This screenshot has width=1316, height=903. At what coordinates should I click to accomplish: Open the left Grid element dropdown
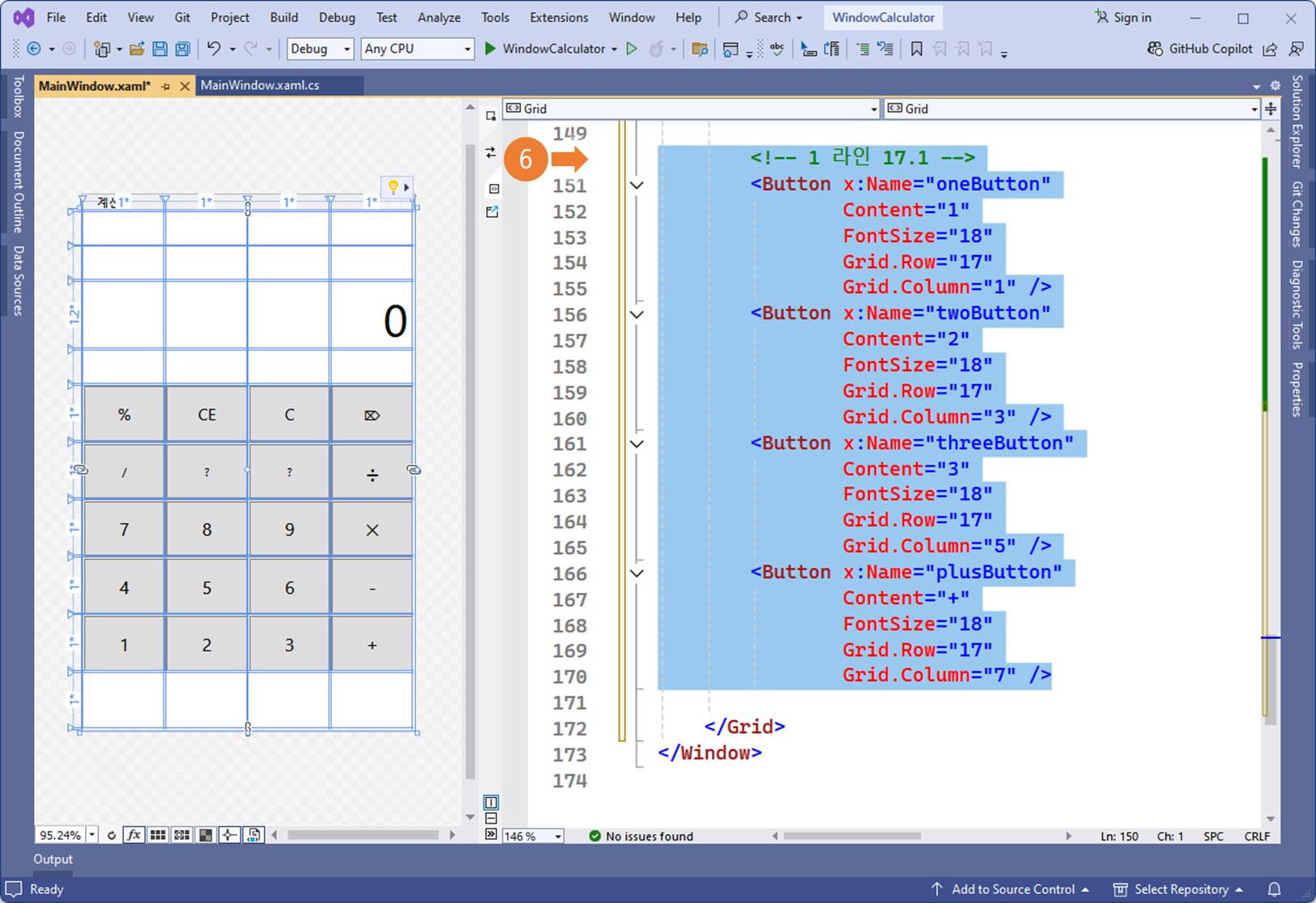692,109
